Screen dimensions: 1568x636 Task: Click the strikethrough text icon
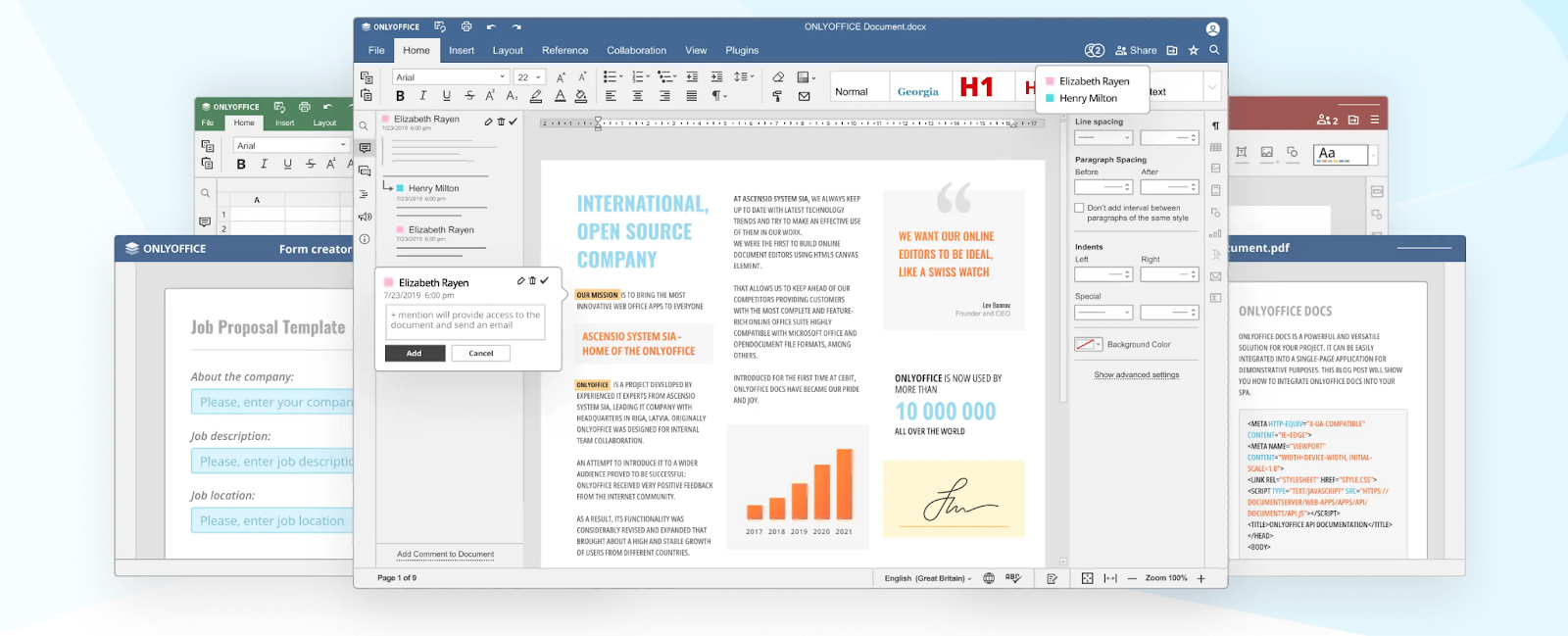469,96
